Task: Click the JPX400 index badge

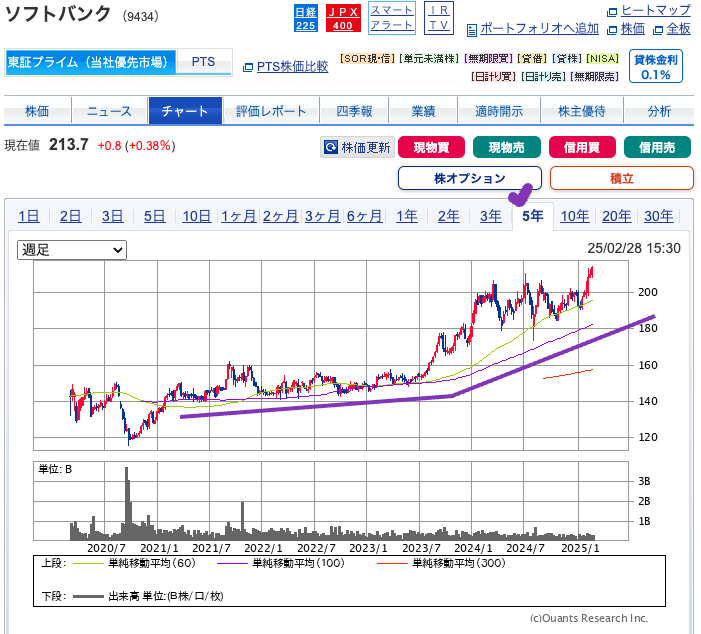Action: coord(343,18)
